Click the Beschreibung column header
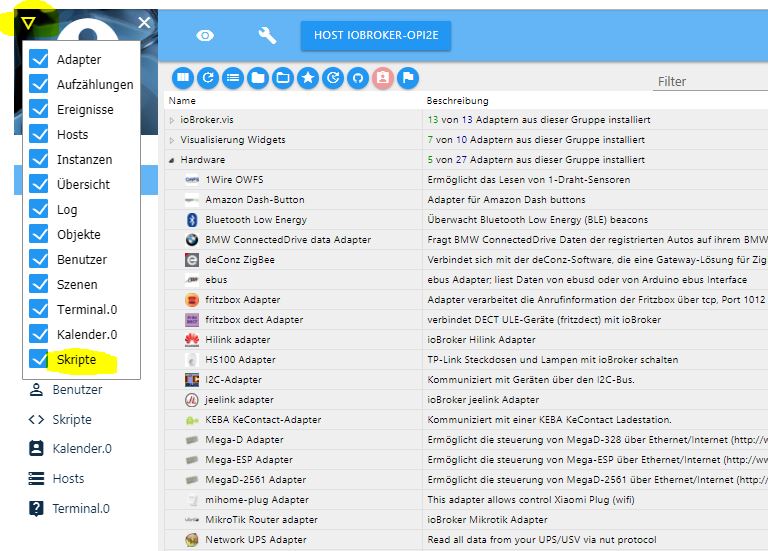Viewport: 768px width, 551px height. [x=457, y=100]
